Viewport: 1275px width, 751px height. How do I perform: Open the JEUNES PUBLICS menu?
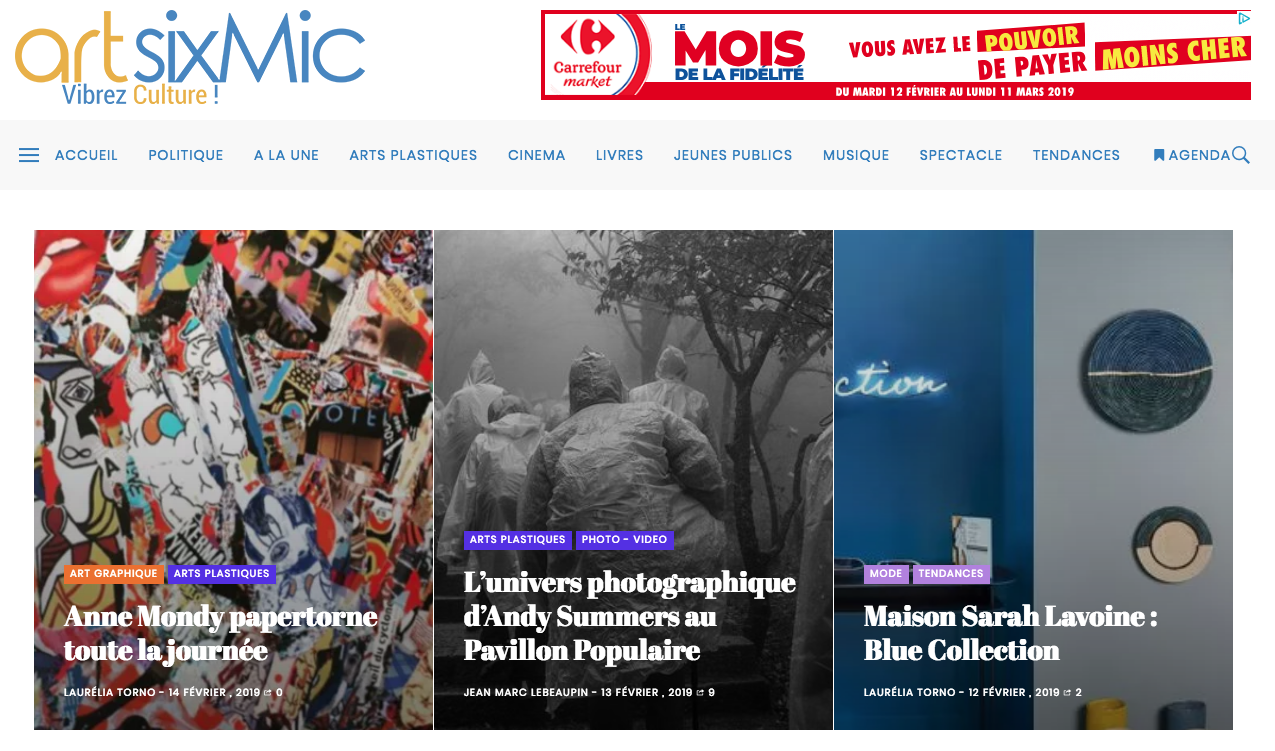click(x=733, y=155)
